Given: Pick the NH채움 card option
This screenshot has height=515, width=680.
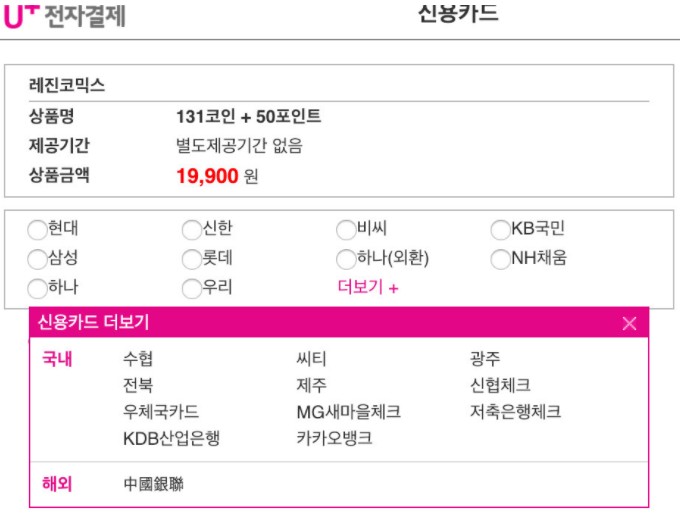Looking at the screenshot, I should pos(501,260).
